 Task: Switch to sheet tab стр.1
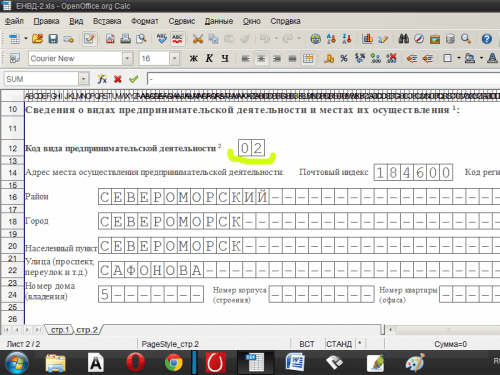point(60,330)
